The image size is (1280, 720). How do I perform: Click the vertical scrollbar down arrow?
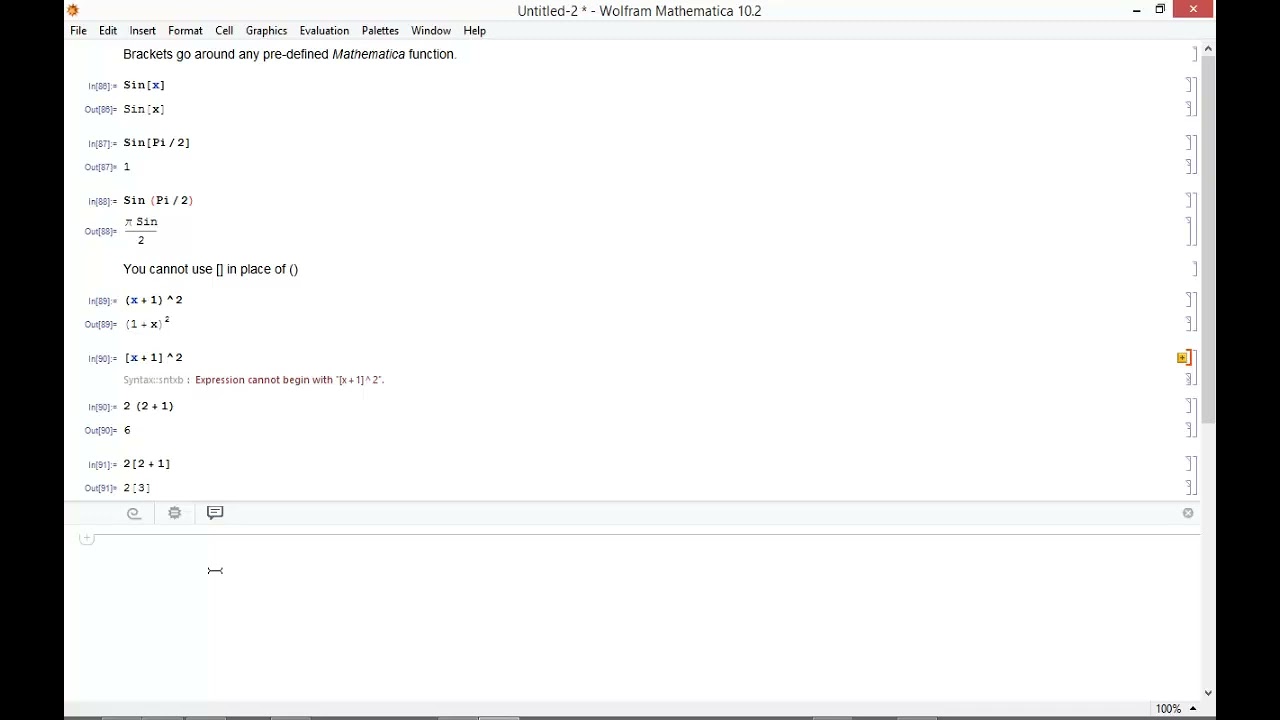point(1208,692)
